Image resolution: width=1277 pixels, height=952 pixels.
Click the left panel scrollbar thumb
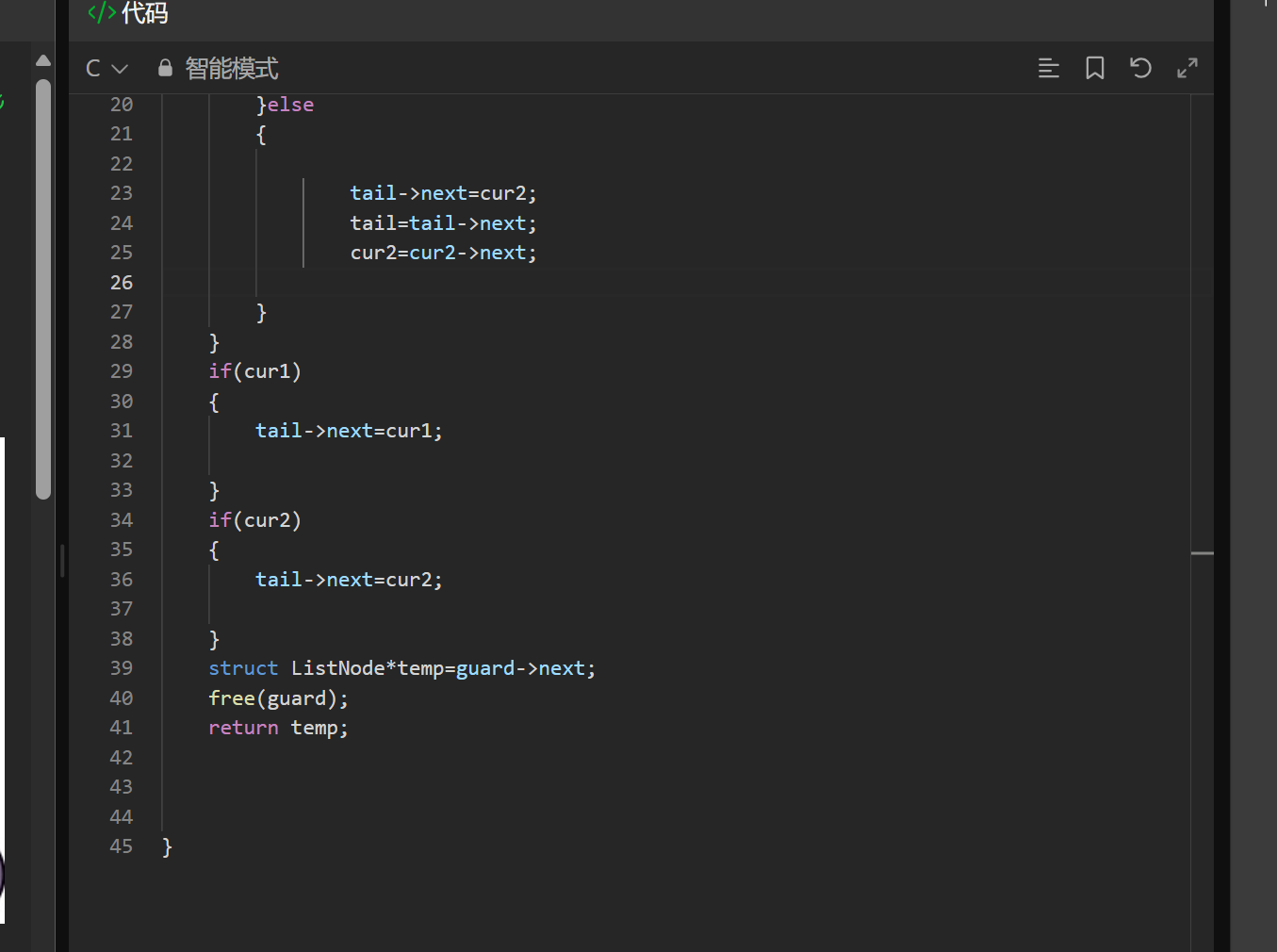(42, 288)
